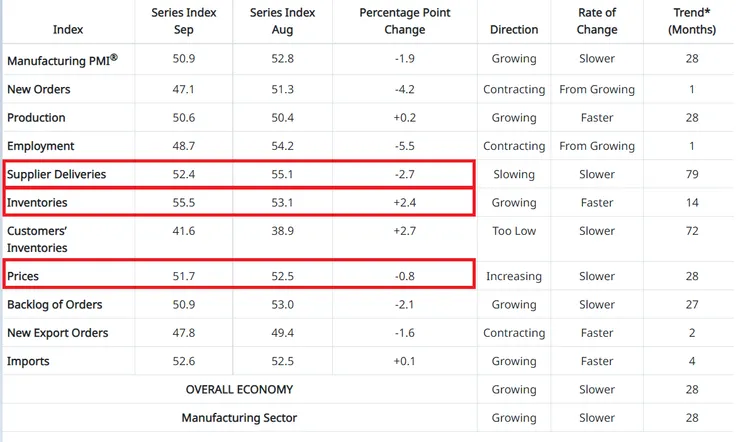The image size is (740, 442).
Task: Select the Percentage Point Change header
Action: click(405, 21)
